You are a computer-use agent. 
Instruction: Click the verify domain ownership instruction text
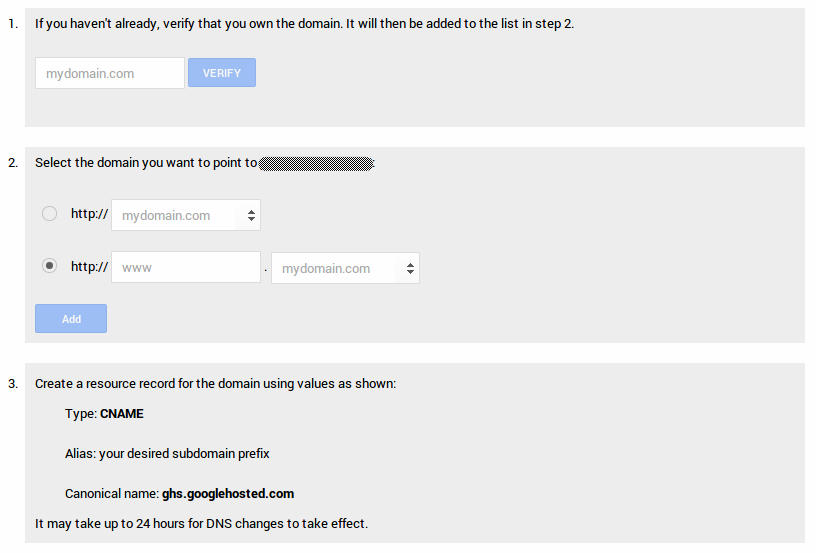click(304, 23)
